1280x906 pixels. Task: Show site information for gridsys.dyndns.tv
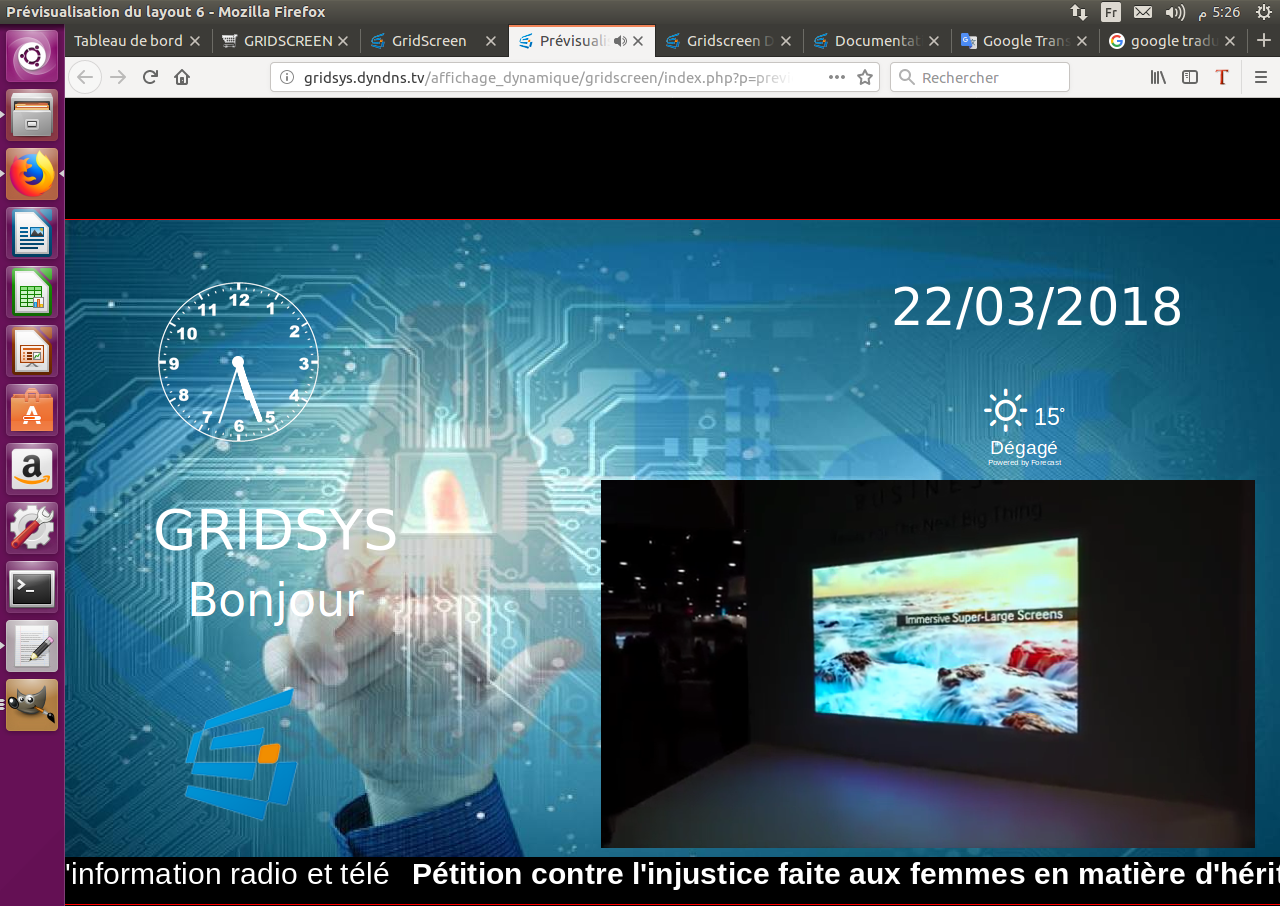coord(287,77)
